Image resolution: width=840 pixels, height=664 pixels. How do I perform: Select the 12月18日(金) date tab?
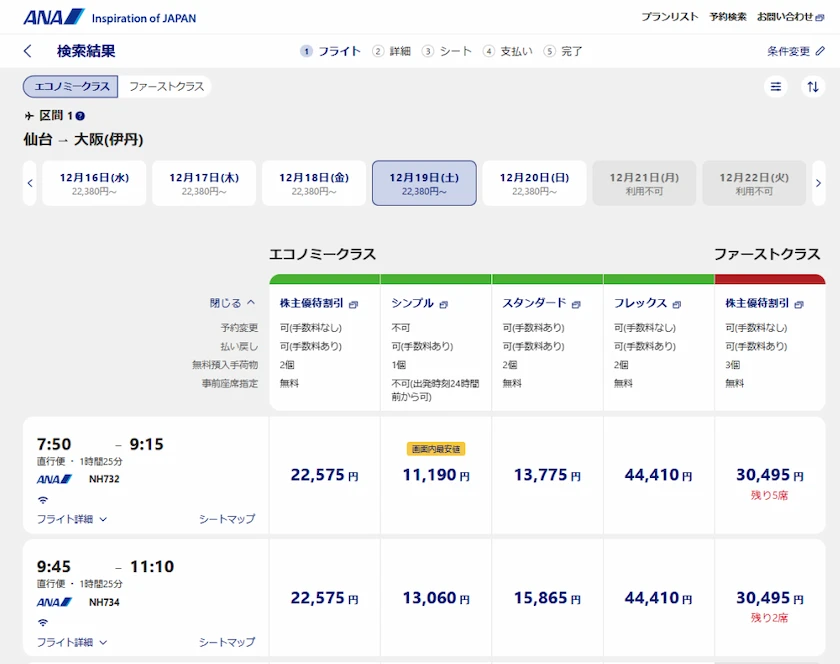[x=314, y=183]
